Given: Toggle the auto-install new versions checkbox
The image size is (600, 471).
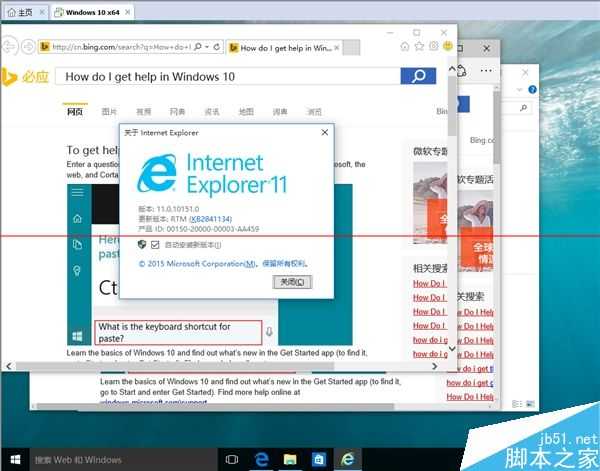Looking at the screenshot, I should (155, 245).
